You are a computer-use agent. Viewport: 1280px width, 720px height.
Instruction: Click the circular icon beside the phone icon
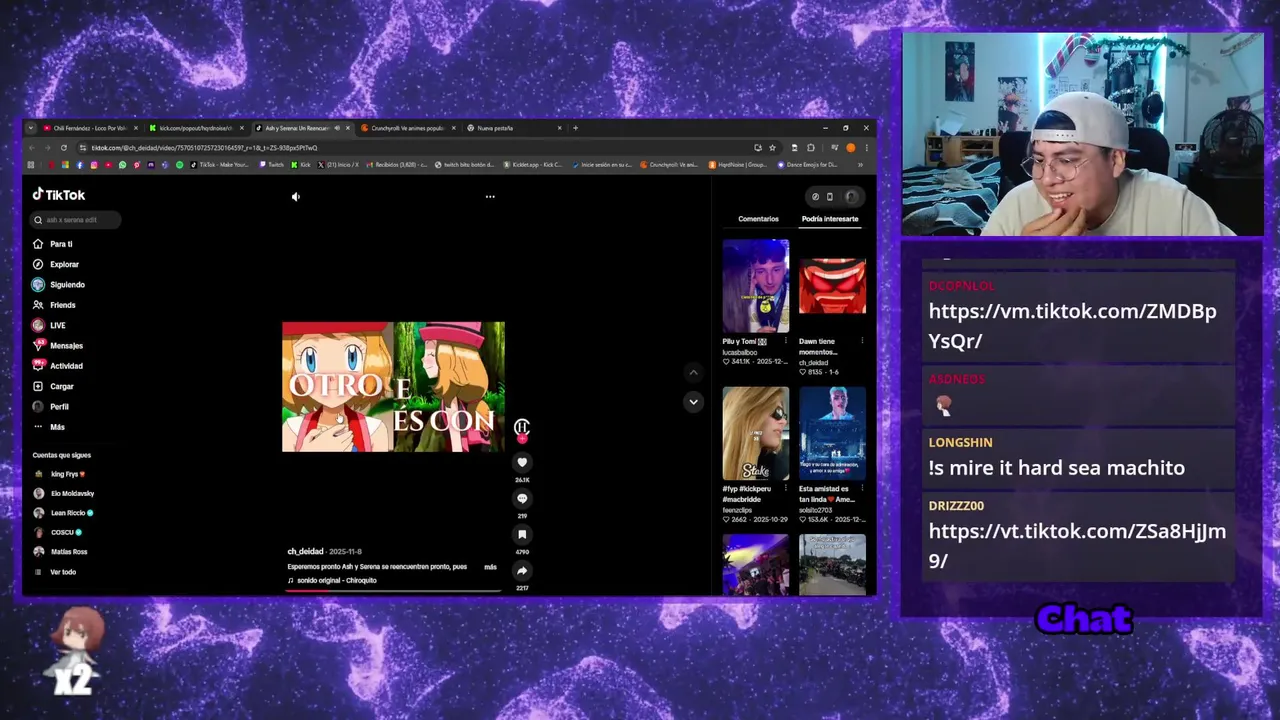pos(815,197)
